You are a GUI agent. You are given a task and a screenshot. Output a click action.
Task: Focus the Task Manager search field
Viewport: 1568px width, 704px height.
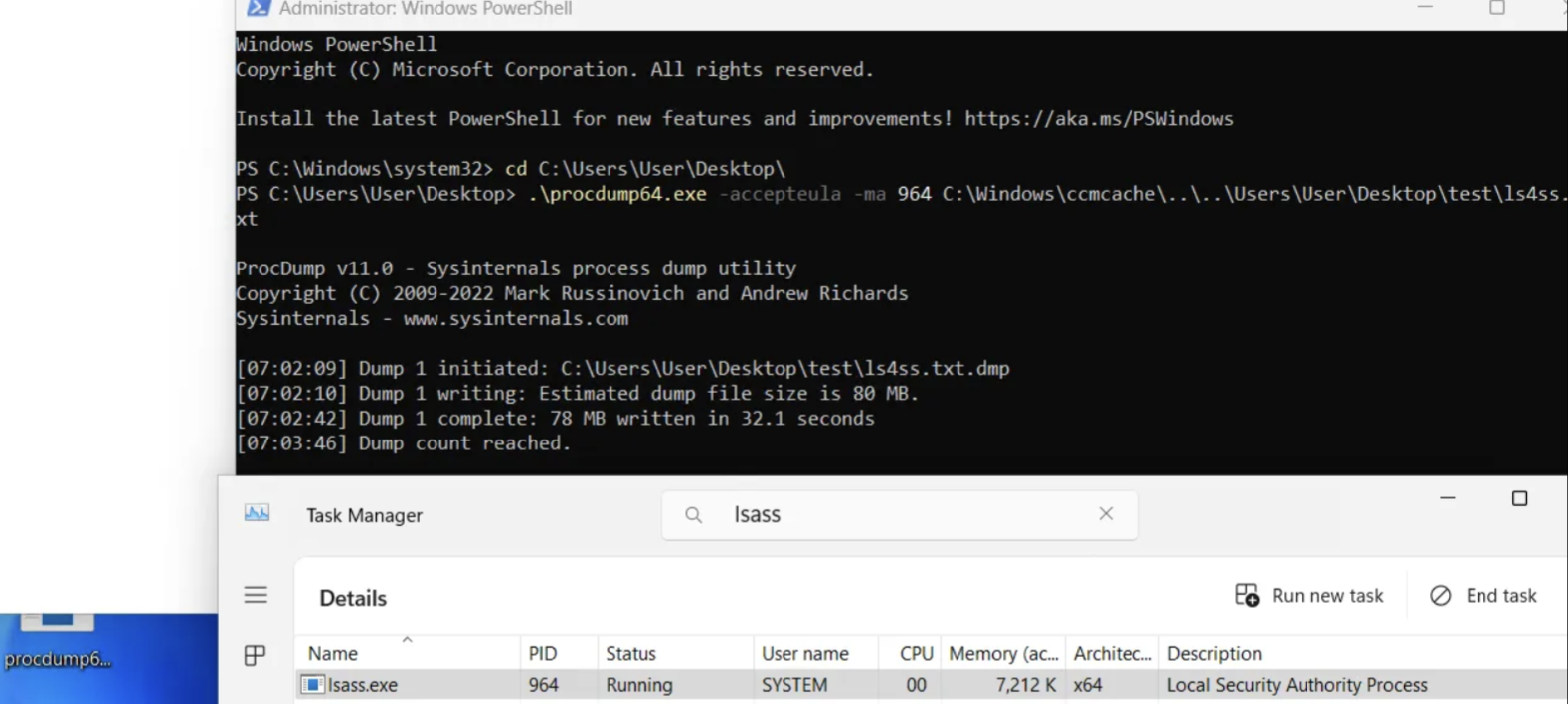[895, 515]
